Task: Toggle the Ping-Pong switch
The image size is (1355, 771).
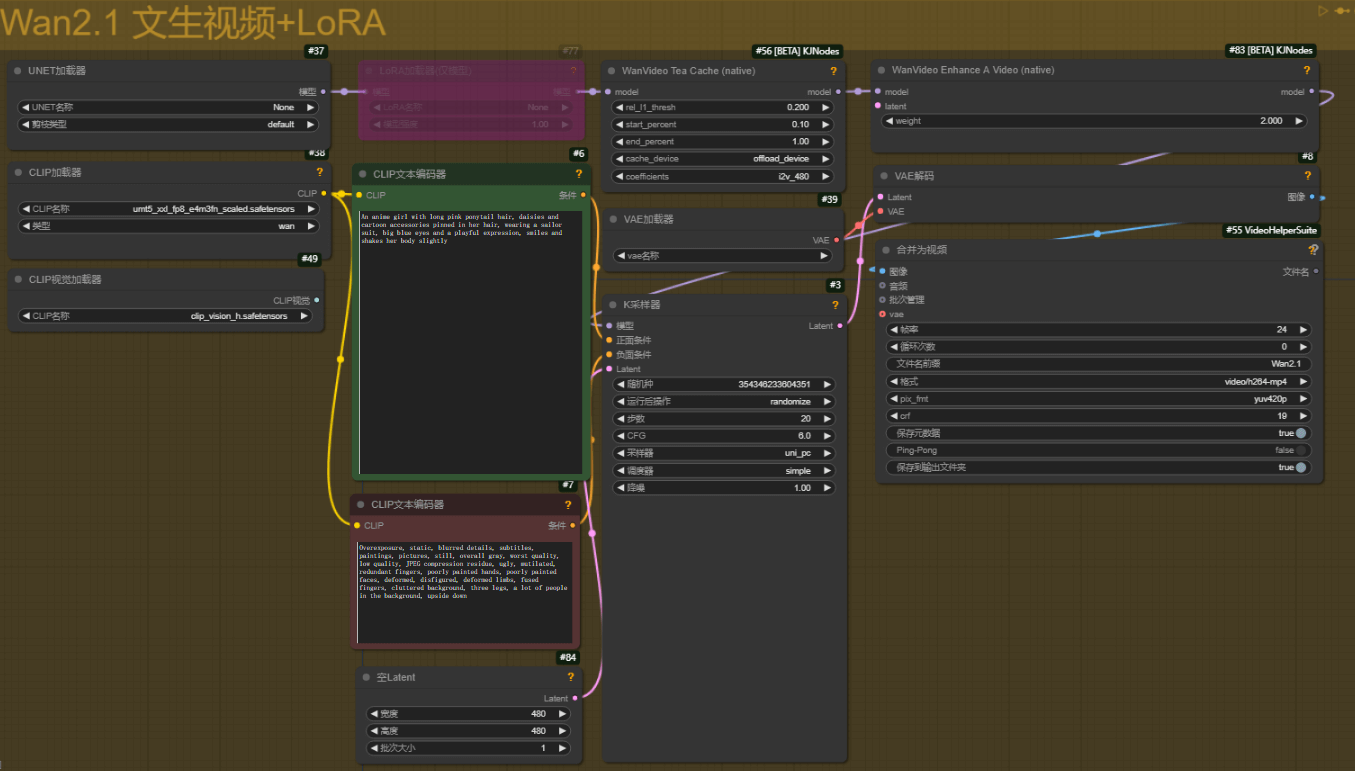Action: (1301, 450)
